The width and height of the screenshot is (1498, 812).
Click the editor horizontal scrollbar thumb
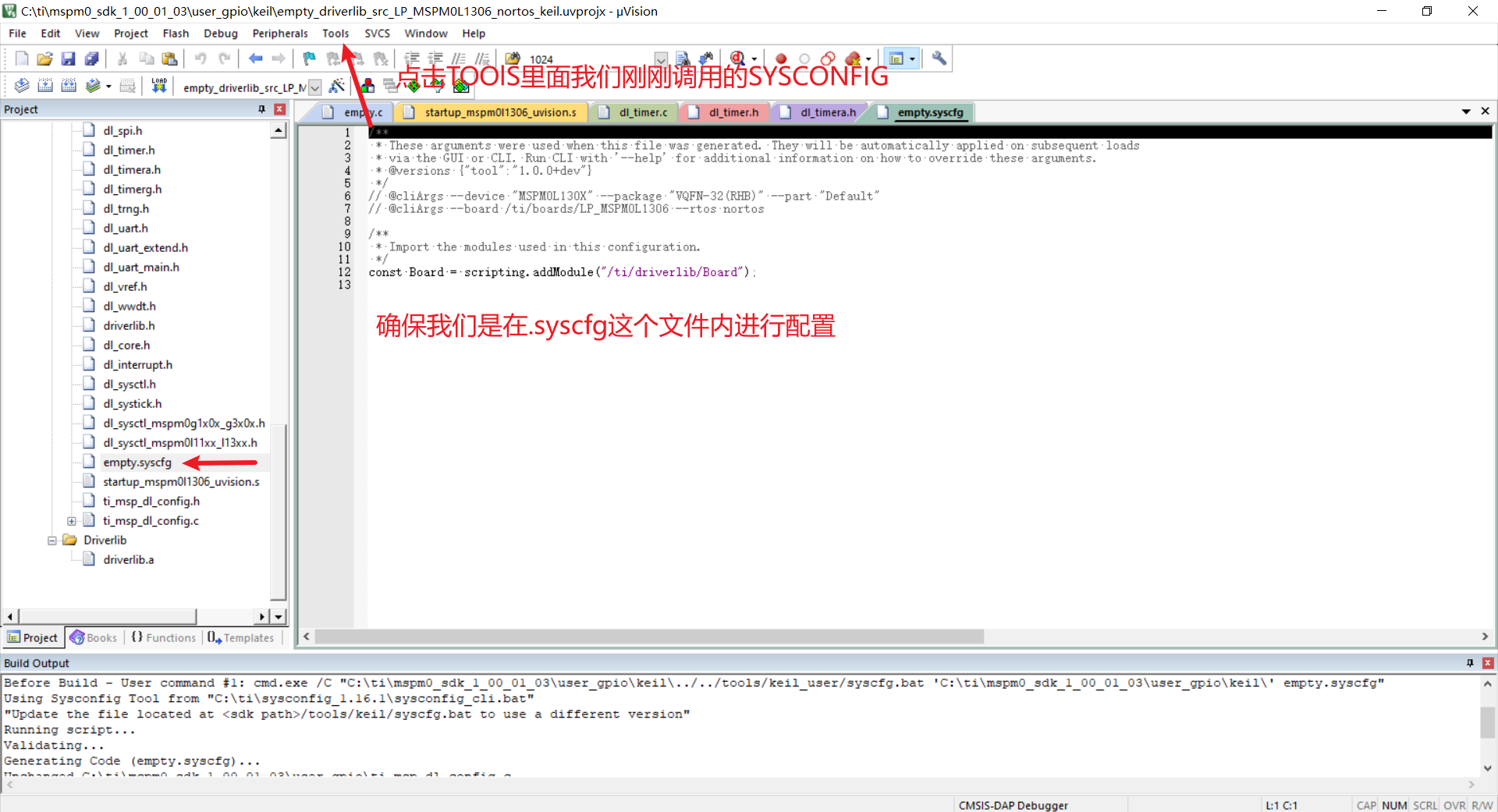coord(649,636)
